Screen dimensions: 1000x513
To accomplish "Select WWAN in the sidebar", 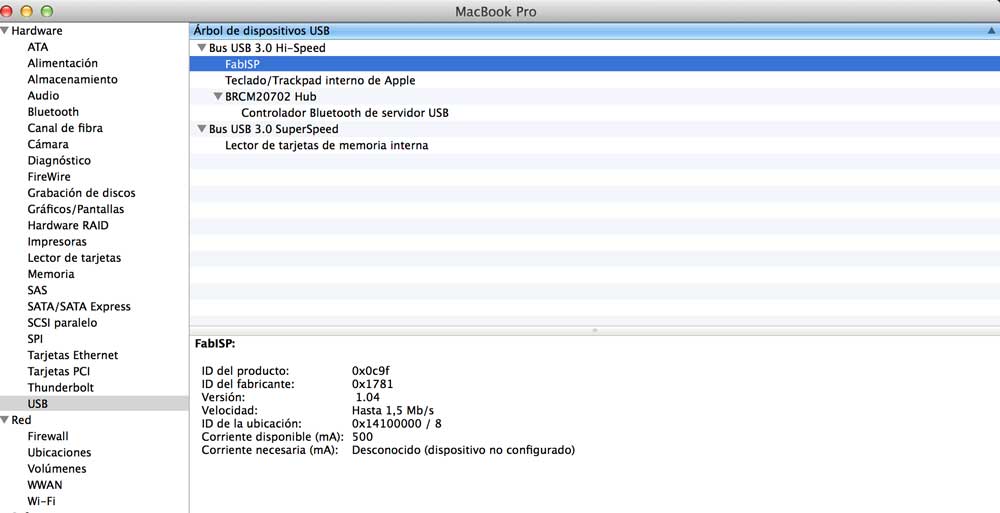I will pyautogui.click(x=45, y=485).
